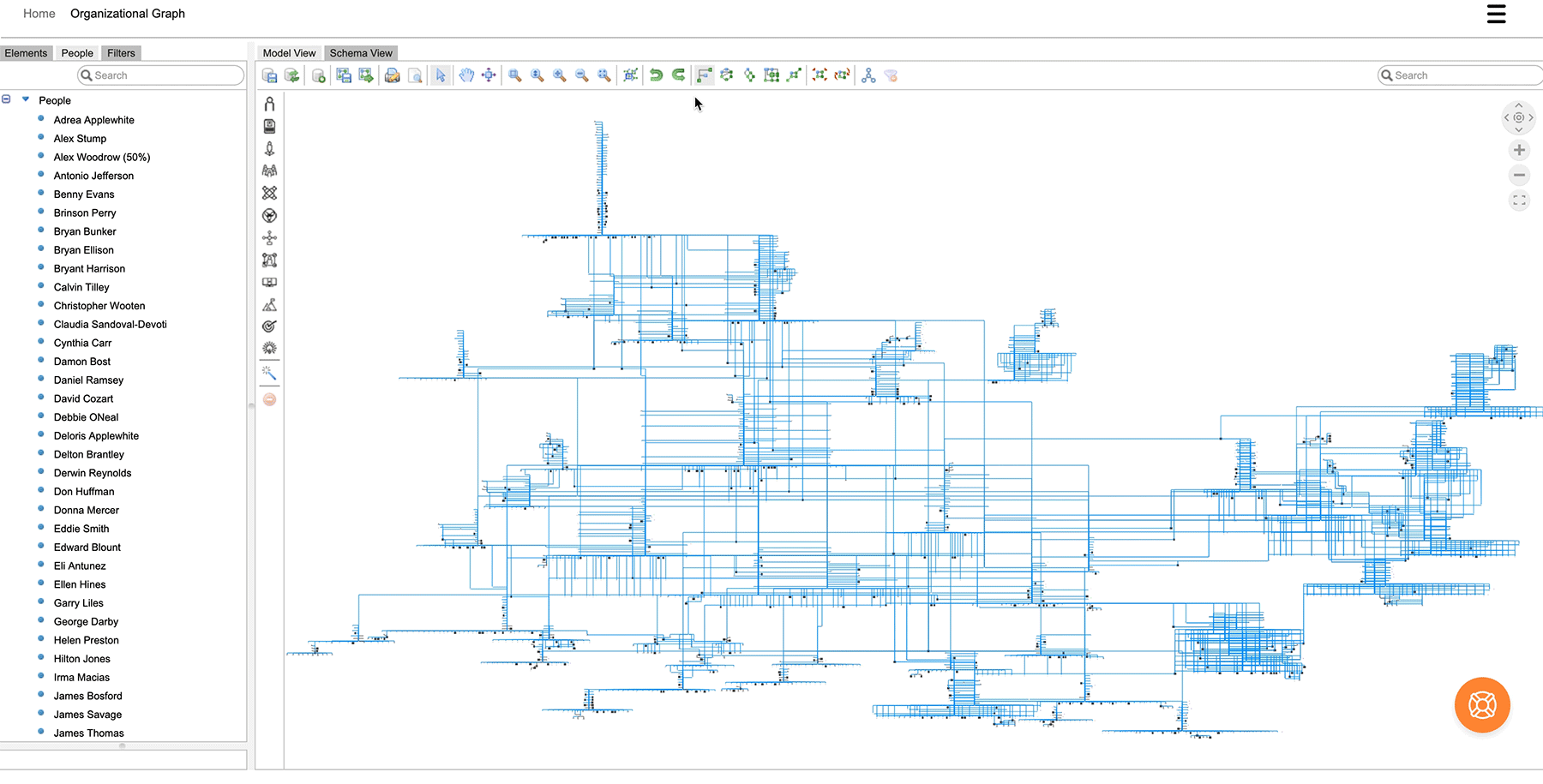The width and height of the screenshot is (1543, 784).
Task: Click the single person icon in palette
Action: [269, 104]
